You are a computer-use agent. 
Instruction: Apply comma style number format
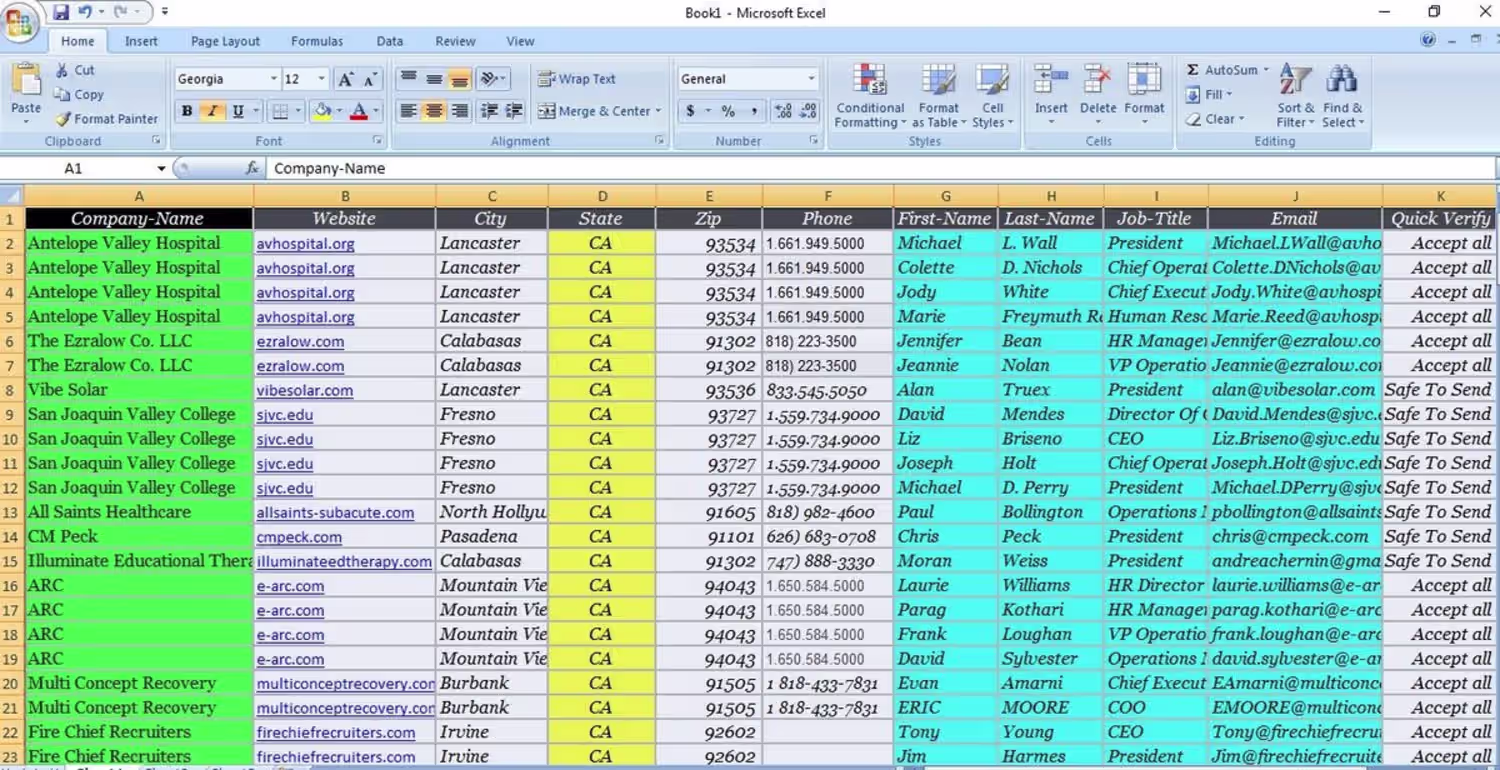tap(753, 111)
